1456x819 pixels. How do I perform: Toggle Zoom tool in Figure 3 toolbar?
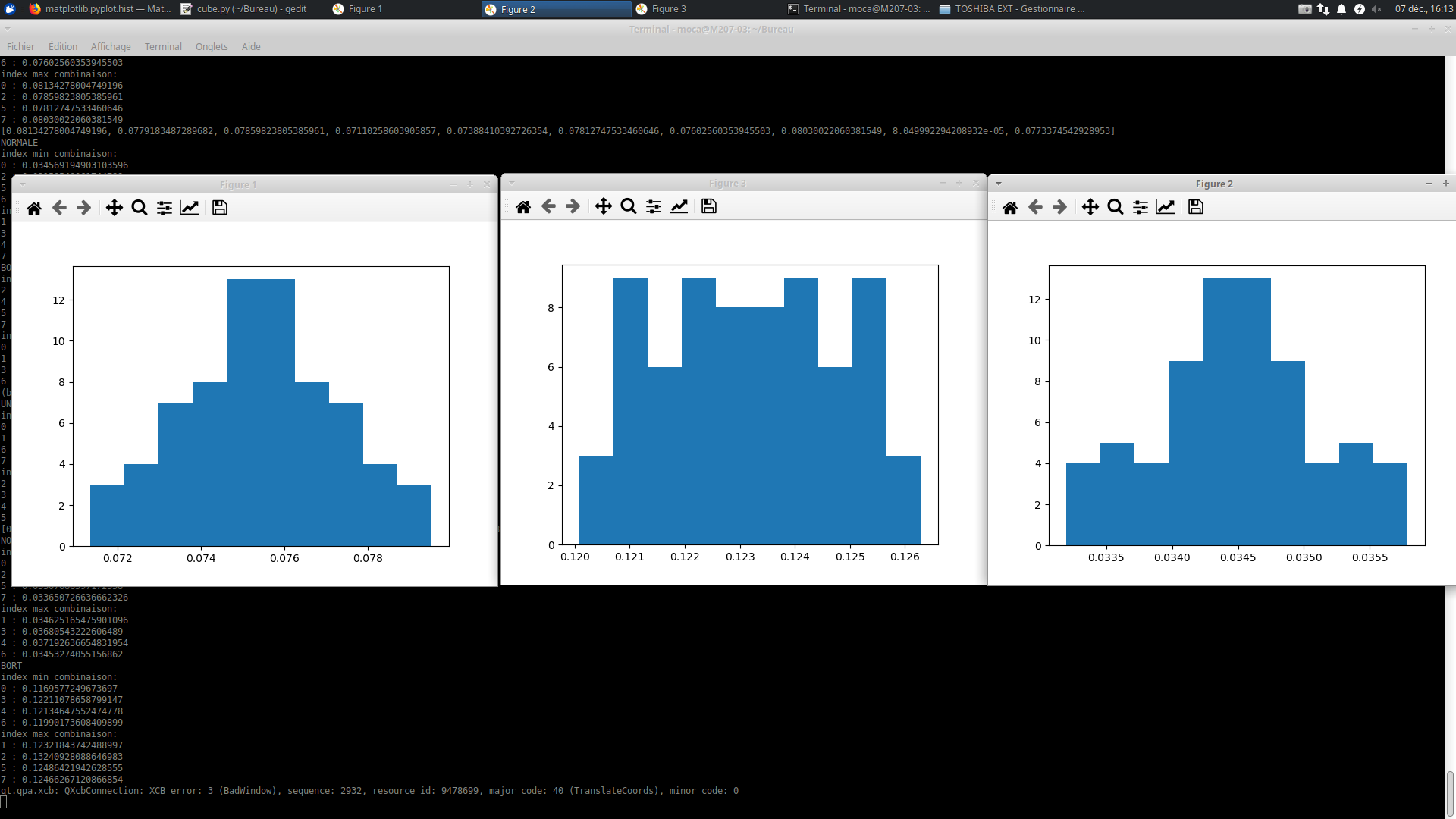pos(629,206)
